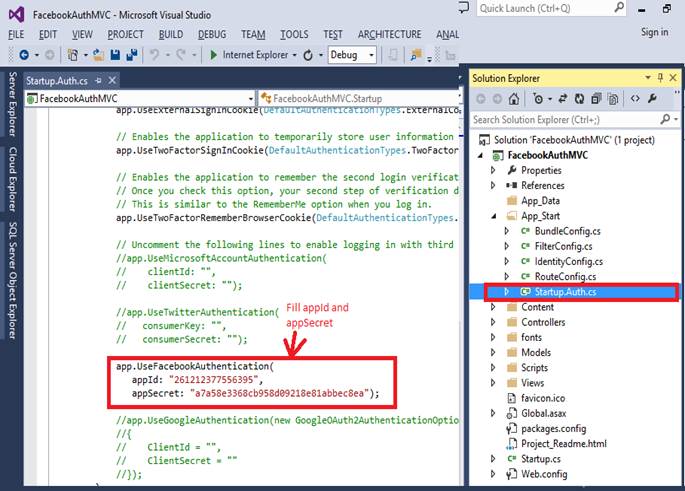
Task: Open the EDIT menu
Action: tap(48, 35)
